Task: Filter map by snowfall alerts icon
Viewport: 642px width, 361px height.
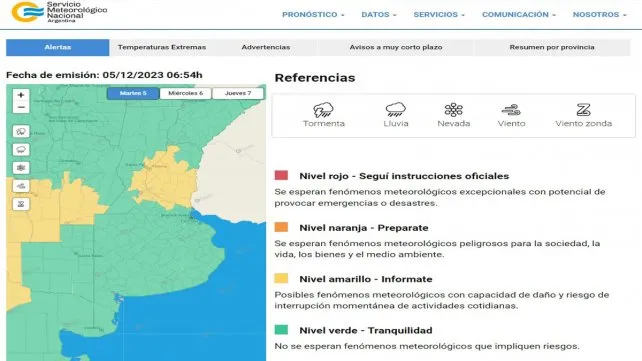Action: pyautogui.click(x=21, y=168)
